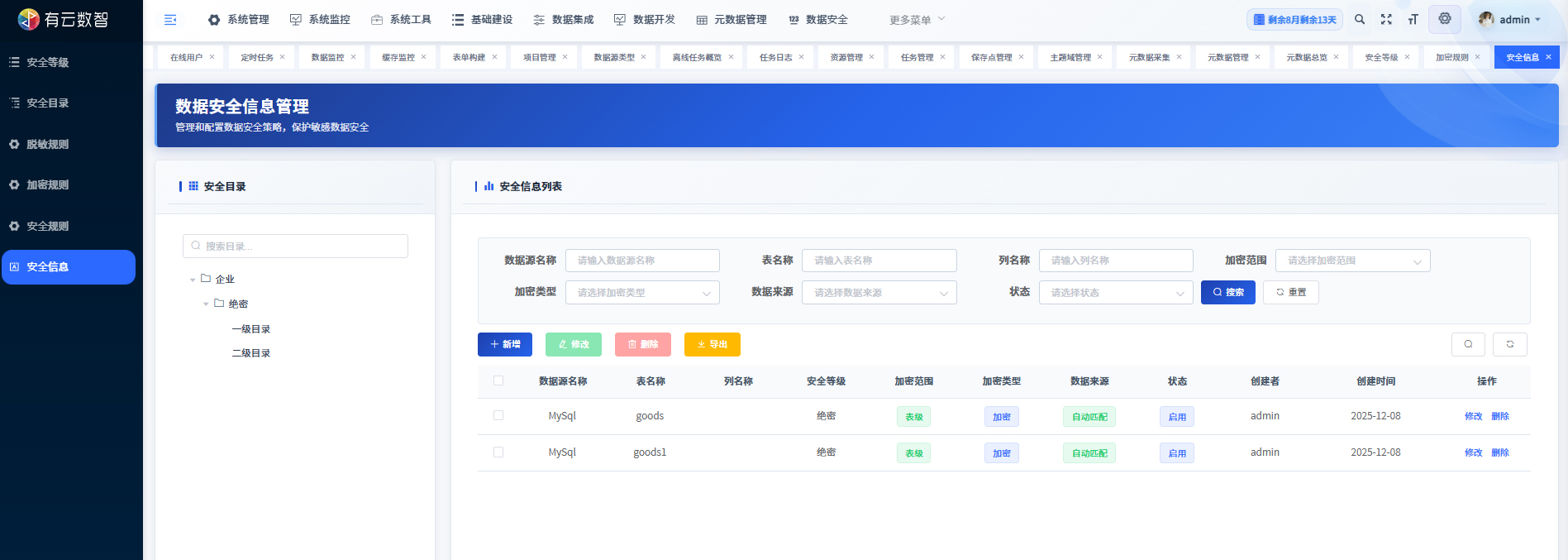Click the yellow 导出 button
The image size is (1568, 560).
tap(712, 344)
